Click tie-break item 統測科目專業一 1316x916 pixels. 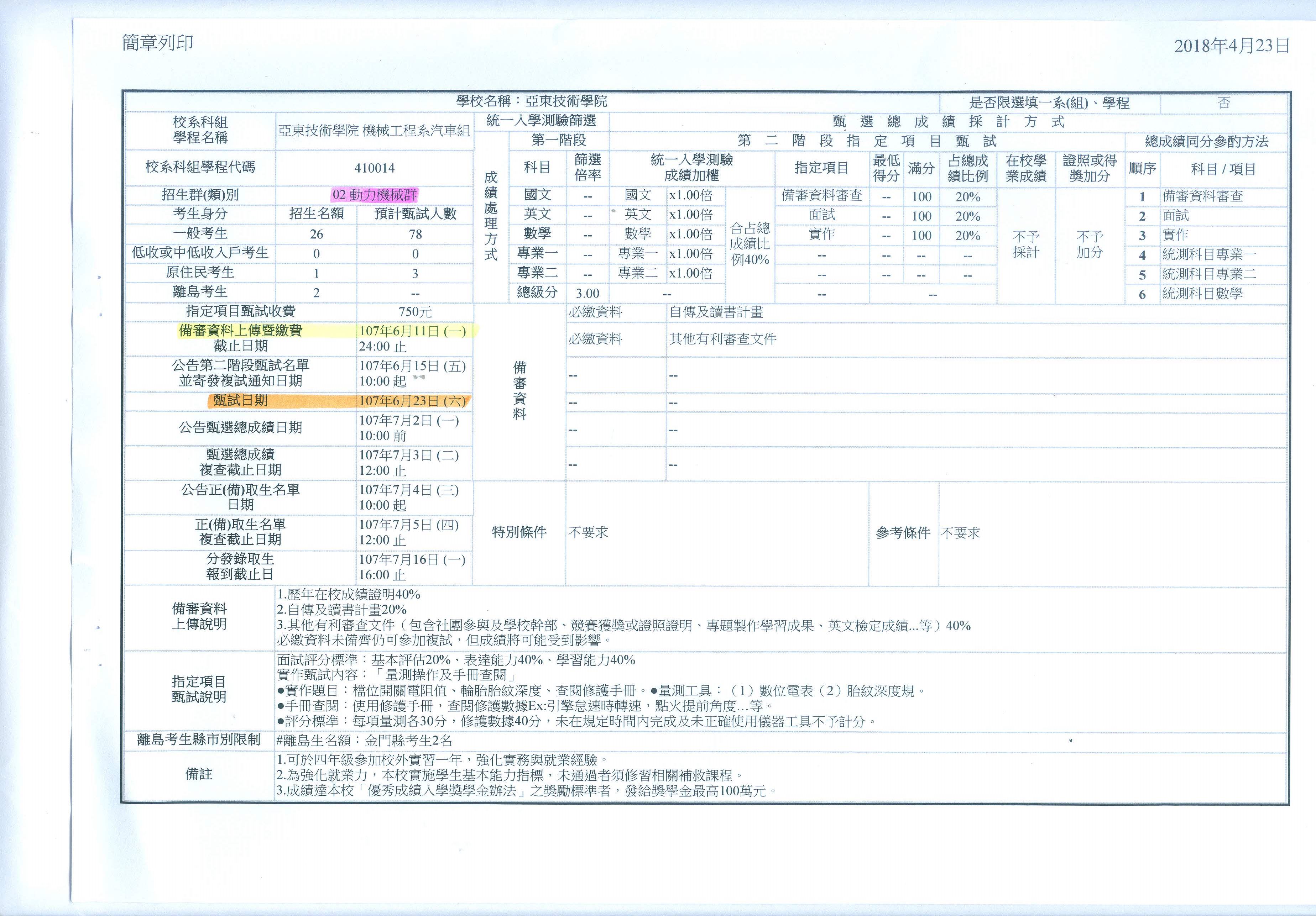(1210, 254)
